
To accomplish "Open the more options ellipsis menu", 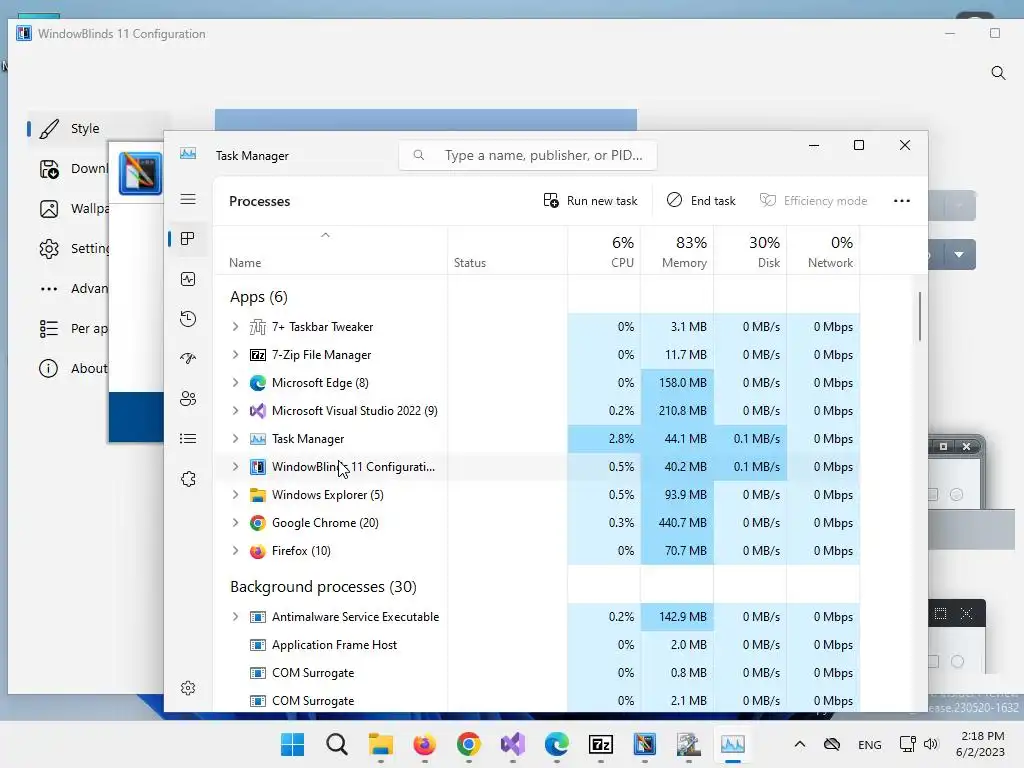I will tap(902, 200).
